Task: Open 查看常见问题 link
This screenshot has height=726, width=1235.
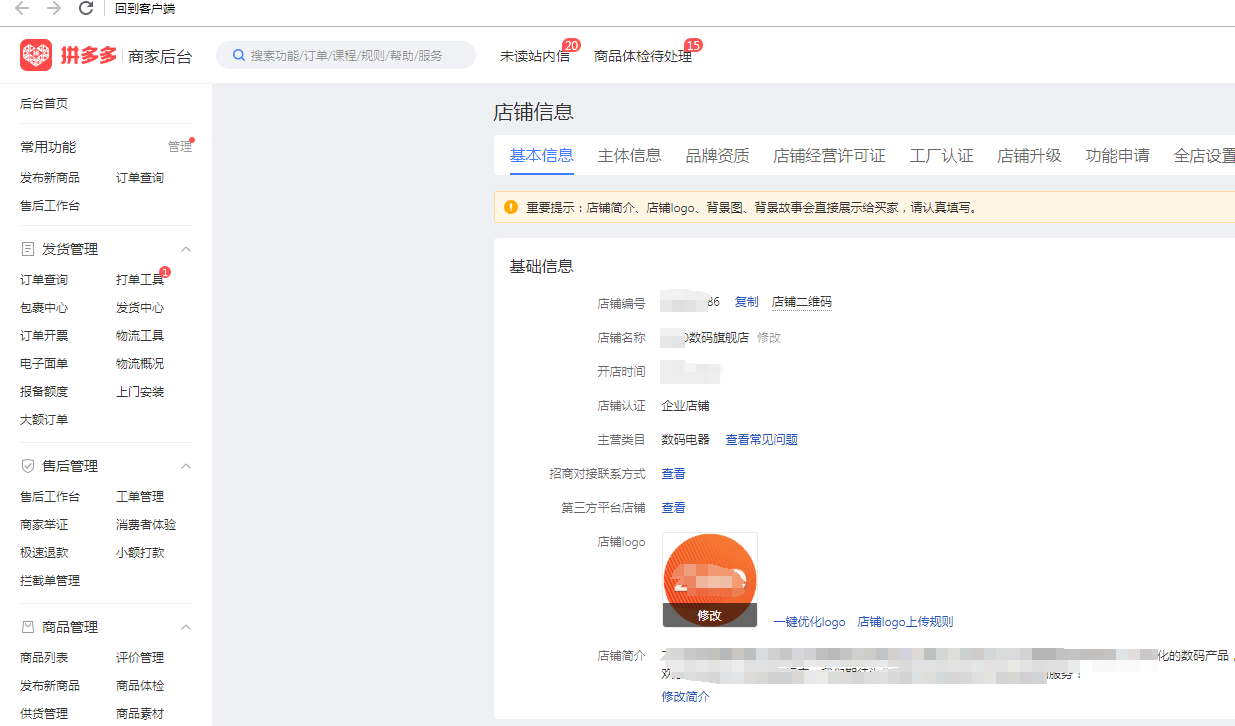Action: tap(761, 440)
